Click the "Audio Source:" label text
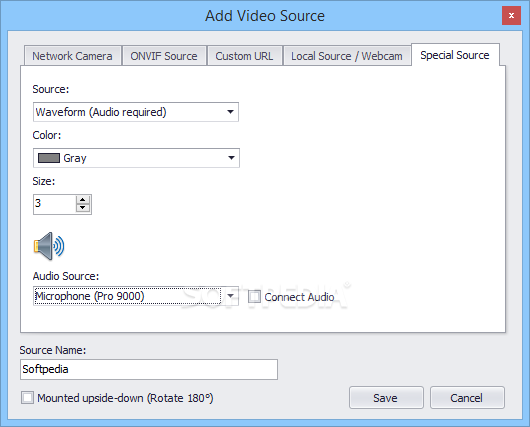 tap(66, 276)
